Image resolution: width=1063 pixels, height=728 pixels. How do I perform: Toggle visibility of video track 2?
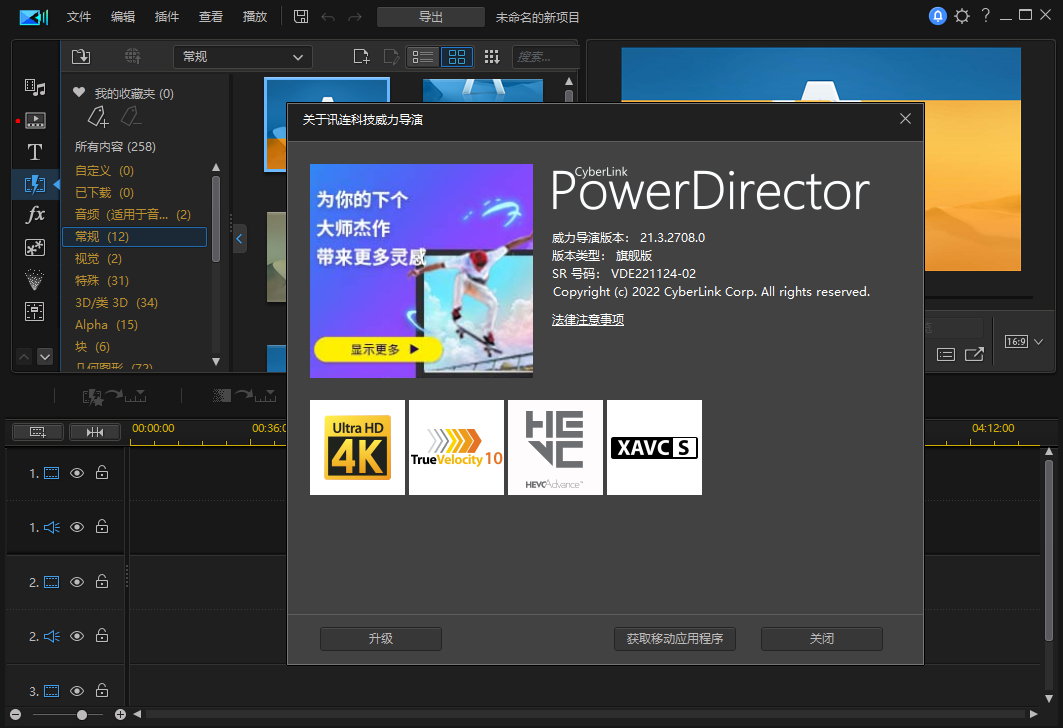tap(77, 582)
